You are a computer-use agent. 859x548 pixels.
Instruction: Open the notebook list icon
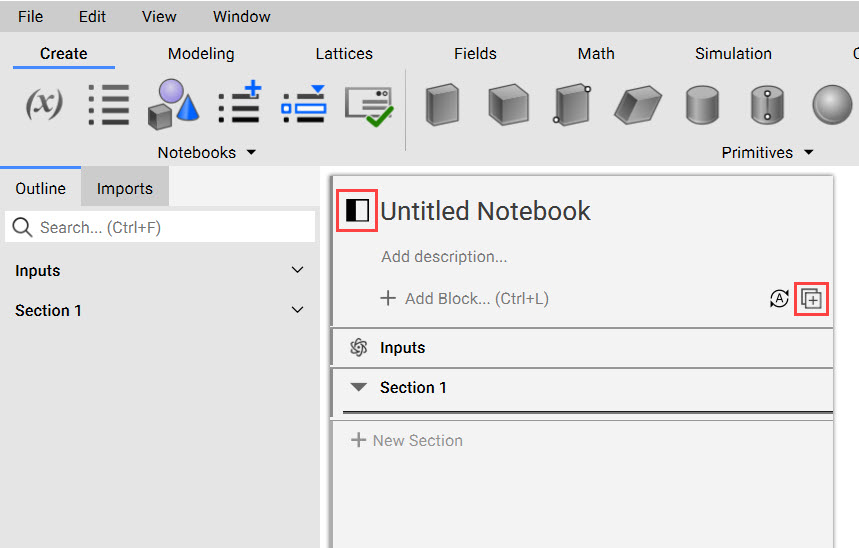tap(109, 104)
